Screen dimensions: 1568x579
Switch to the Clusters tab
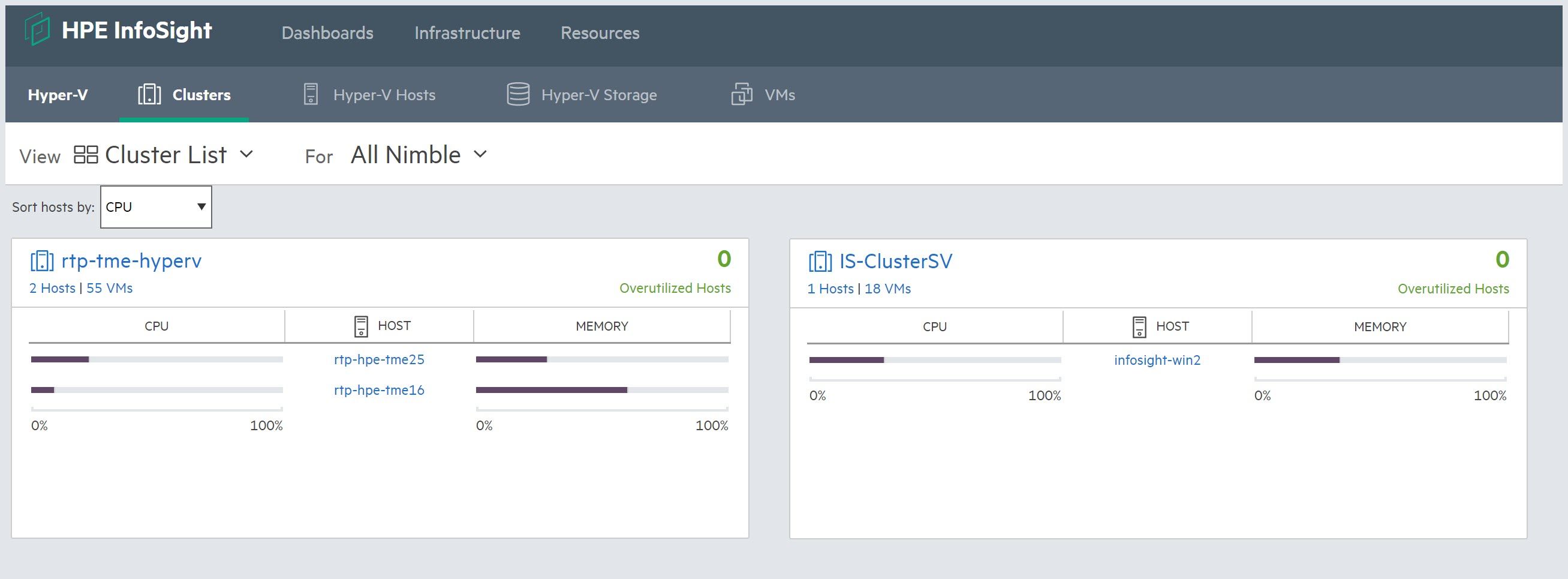click(184, 95)
